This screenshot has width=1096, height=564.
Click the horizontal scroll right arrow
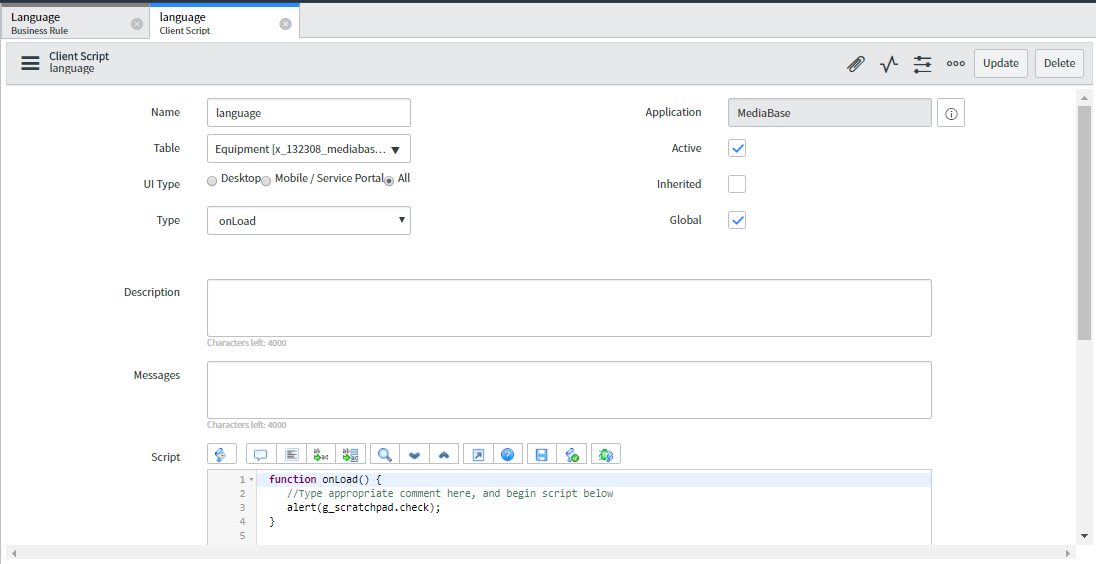tap(1067, 554)
